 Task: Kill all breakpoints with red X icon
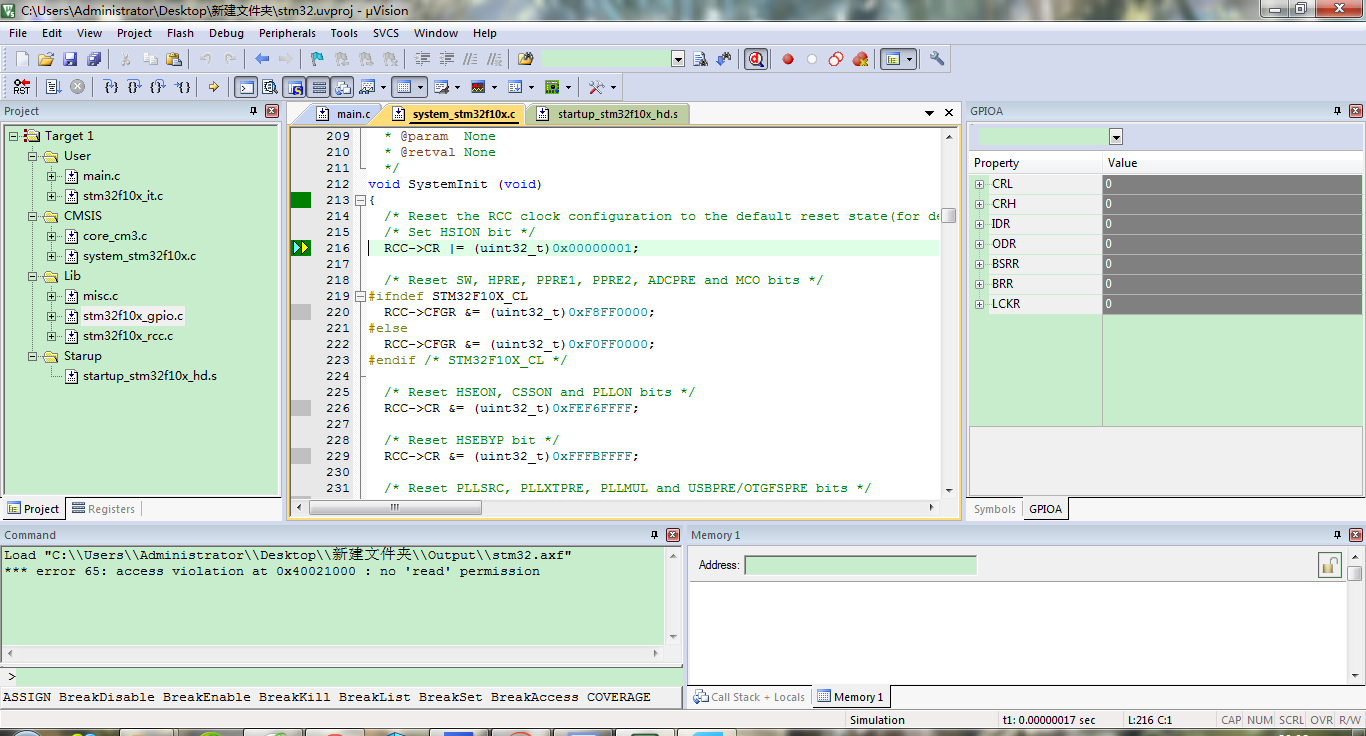(860, 59)
